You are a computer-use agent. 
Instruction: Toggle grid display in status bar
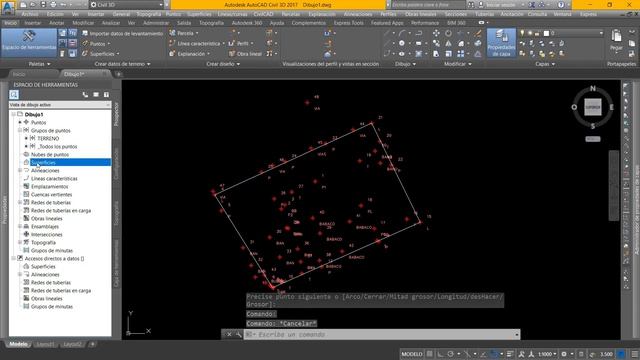point(430,354)
